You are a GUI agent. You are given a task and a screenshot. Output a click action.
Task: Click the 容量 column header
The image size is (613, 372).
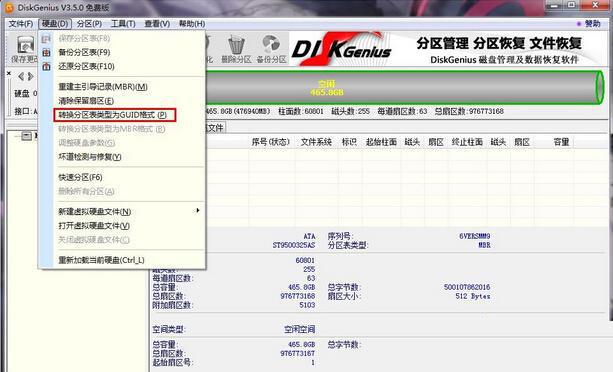(x=561, y=142)
